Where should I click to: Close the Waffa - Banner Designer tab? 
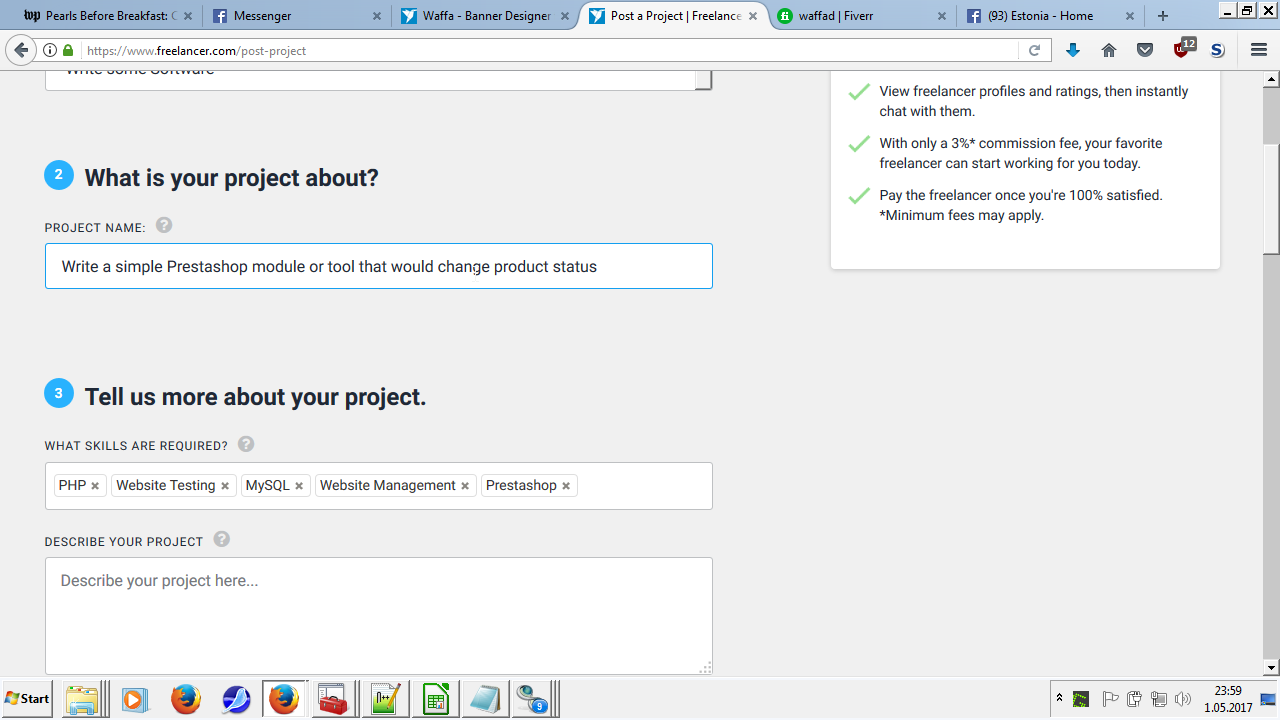coord(565,16)
